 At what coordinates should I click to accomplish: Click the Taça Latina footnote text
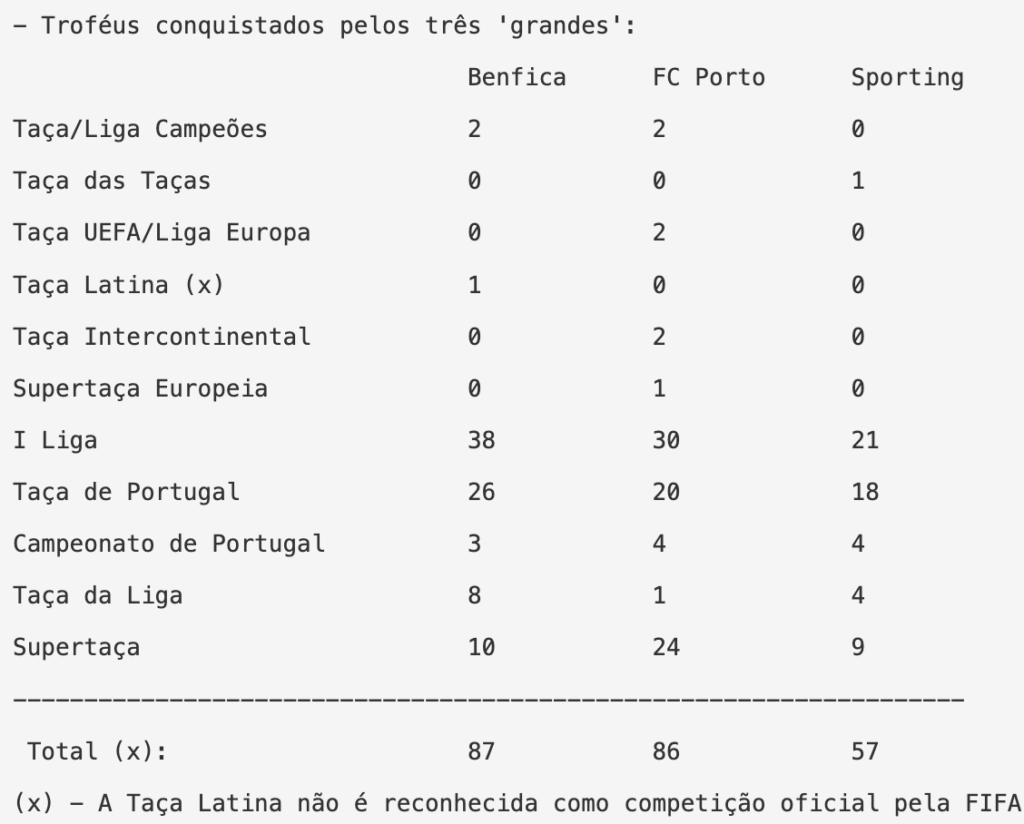pyautogui.click(x=510, y=803)
